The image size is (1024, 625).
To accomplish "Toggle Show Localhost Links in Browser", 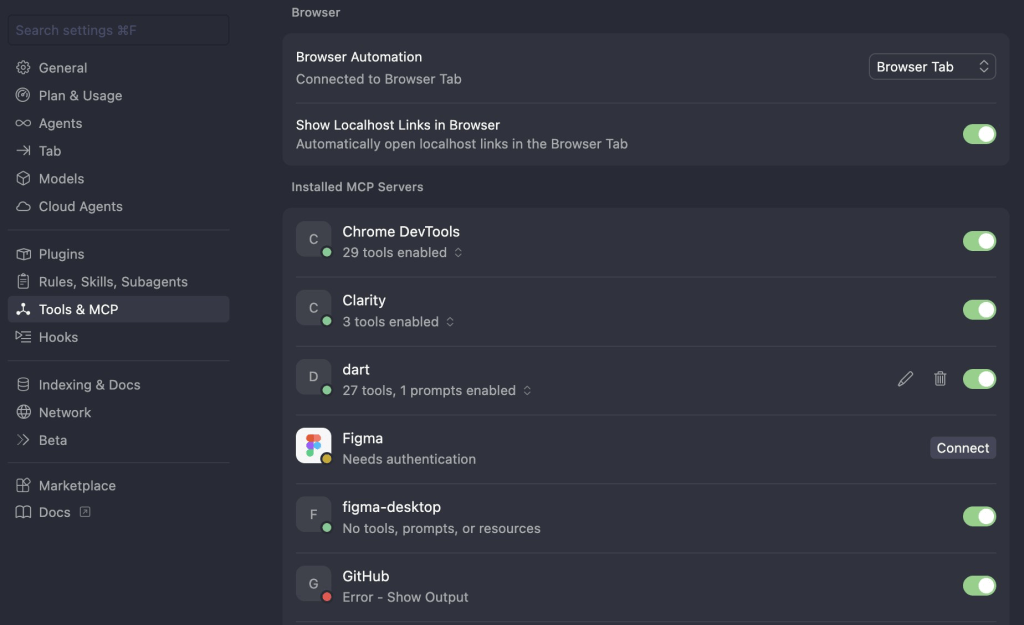I will click(979, 134).
